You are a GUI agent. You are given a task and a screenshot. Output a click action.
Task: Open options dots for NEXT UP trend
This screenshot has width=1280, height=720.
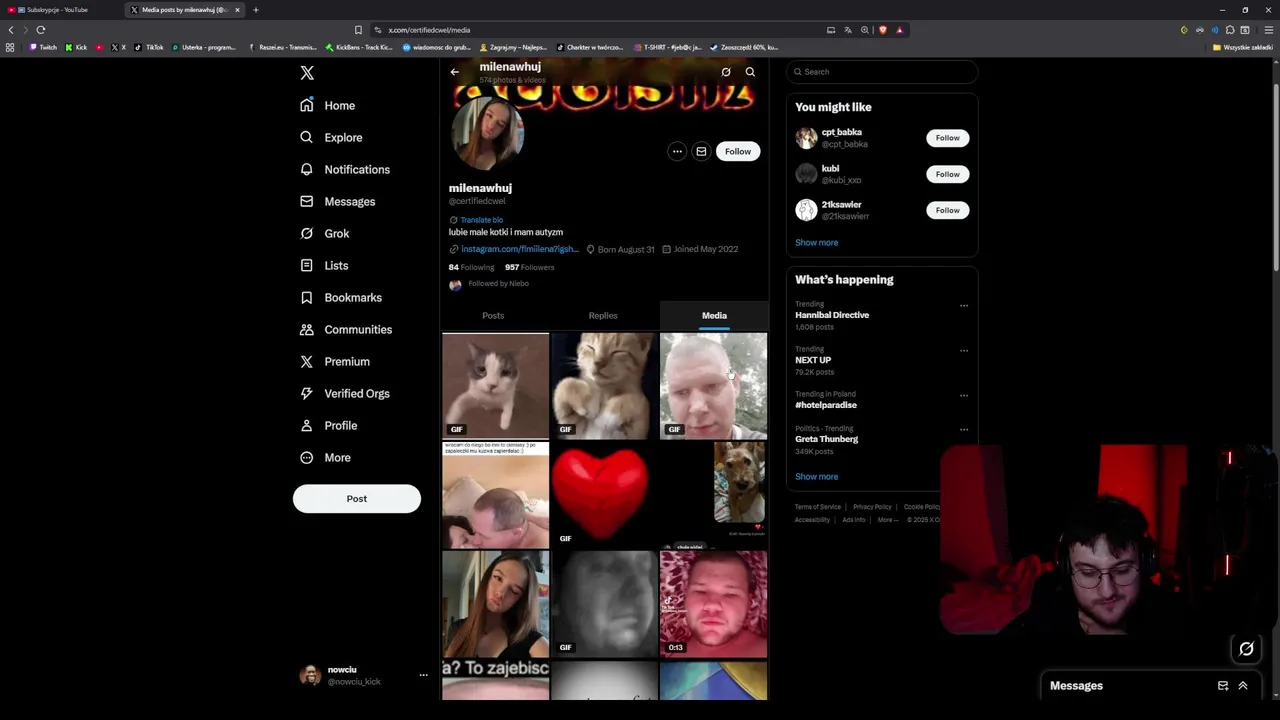[x=964, y=351]
